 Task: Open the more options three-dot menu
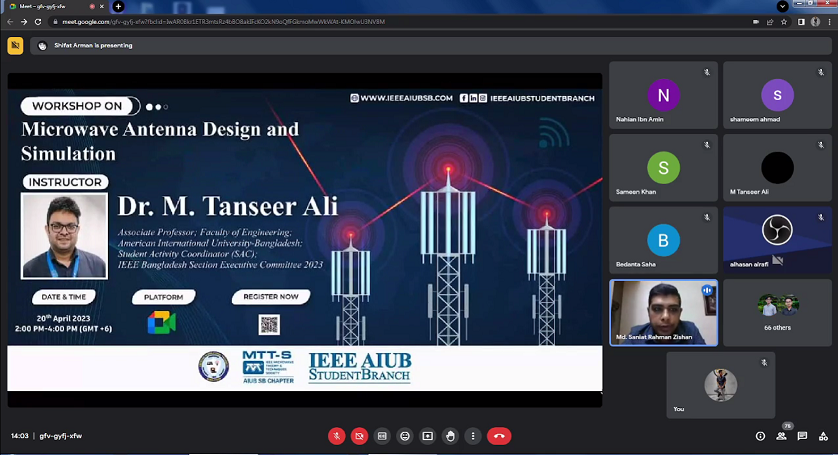pos(473,436)
